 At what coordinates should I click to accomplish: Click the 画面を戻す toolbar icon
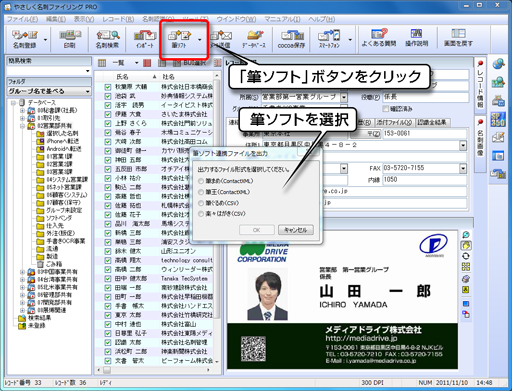tap(458, 38)
